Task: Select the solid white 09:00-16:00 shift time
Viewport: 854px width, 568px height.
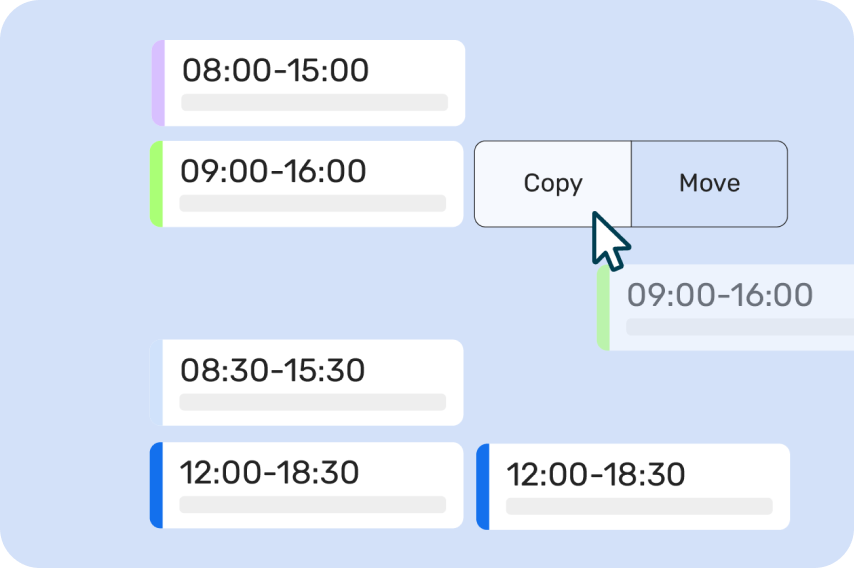Action: tap(273, 171)
